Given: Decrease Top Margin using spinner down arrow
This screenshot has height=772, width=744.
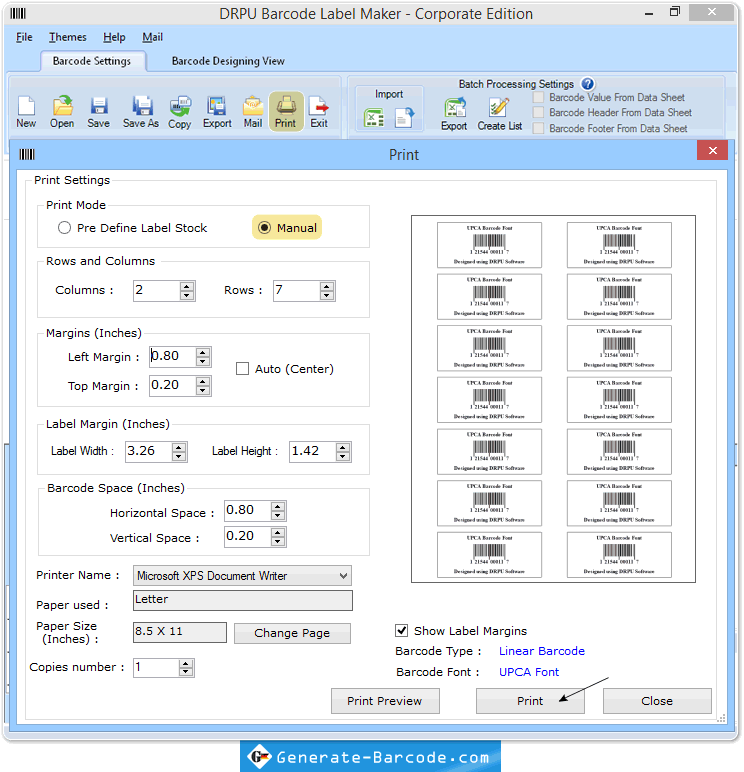Looking at the screenshot, I should [x=203, y=390].
